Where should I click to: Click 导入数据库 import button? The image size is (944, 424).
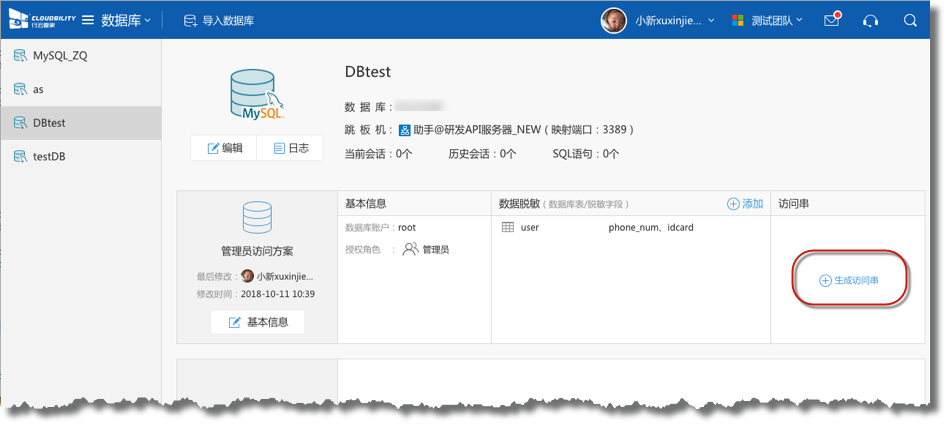[x=219, y=20]
